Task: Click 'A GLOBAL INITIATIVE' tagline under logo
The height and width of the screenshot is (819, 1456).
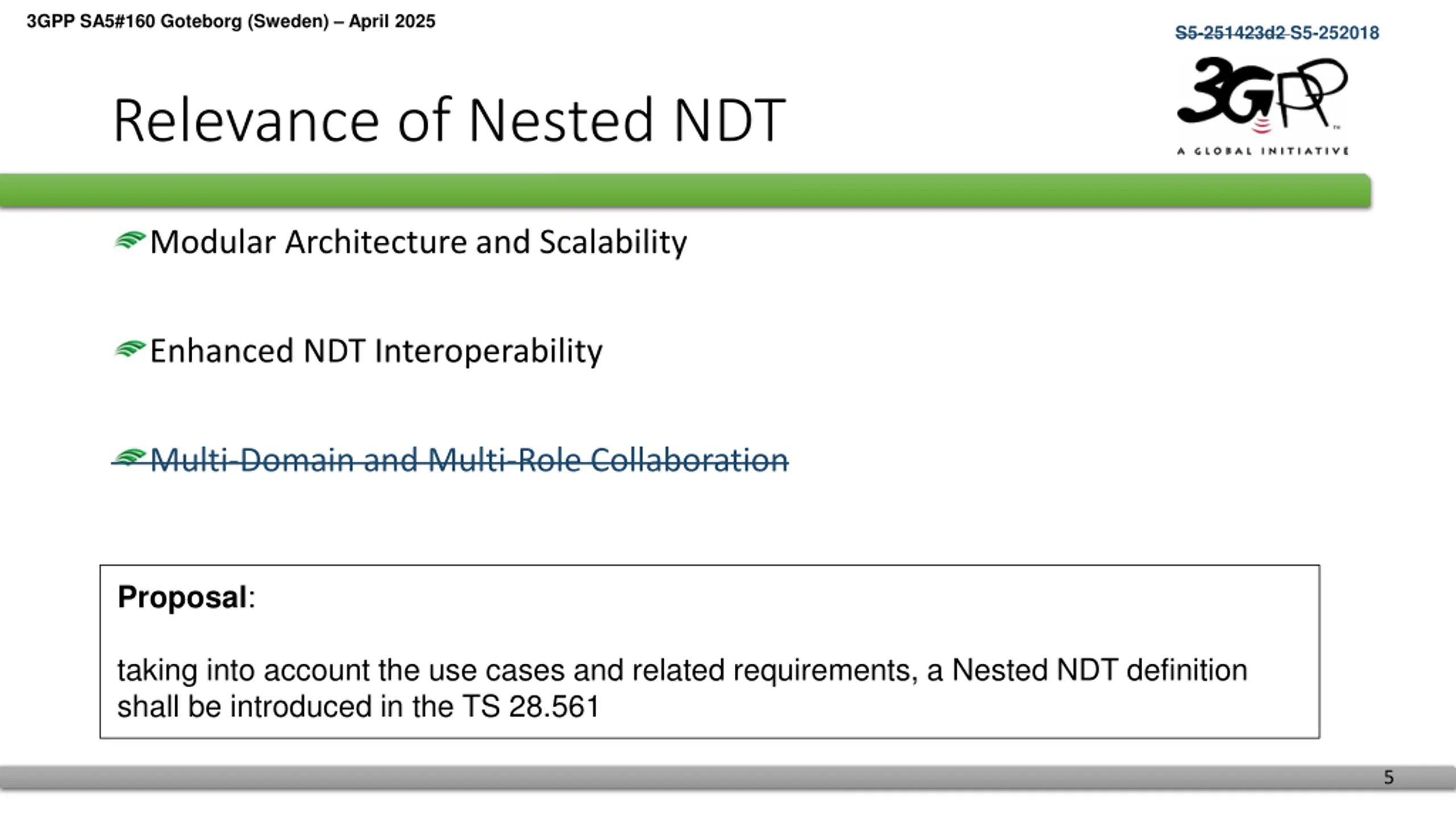Action: tap(1263, 151)
